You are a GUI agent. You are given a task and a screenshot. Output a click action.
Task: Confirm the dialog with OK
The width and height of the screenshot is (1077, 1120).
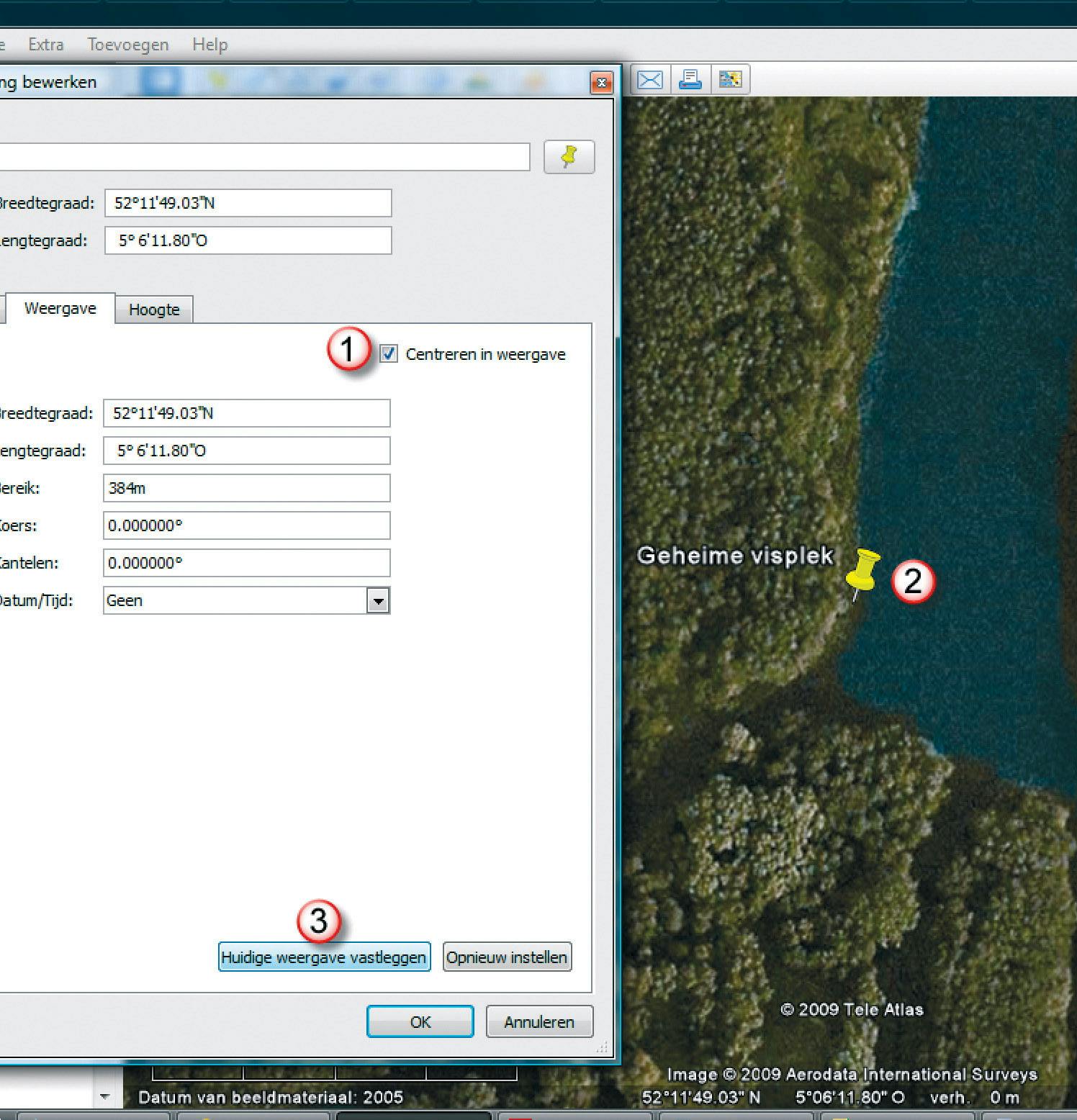(420, 1022)
